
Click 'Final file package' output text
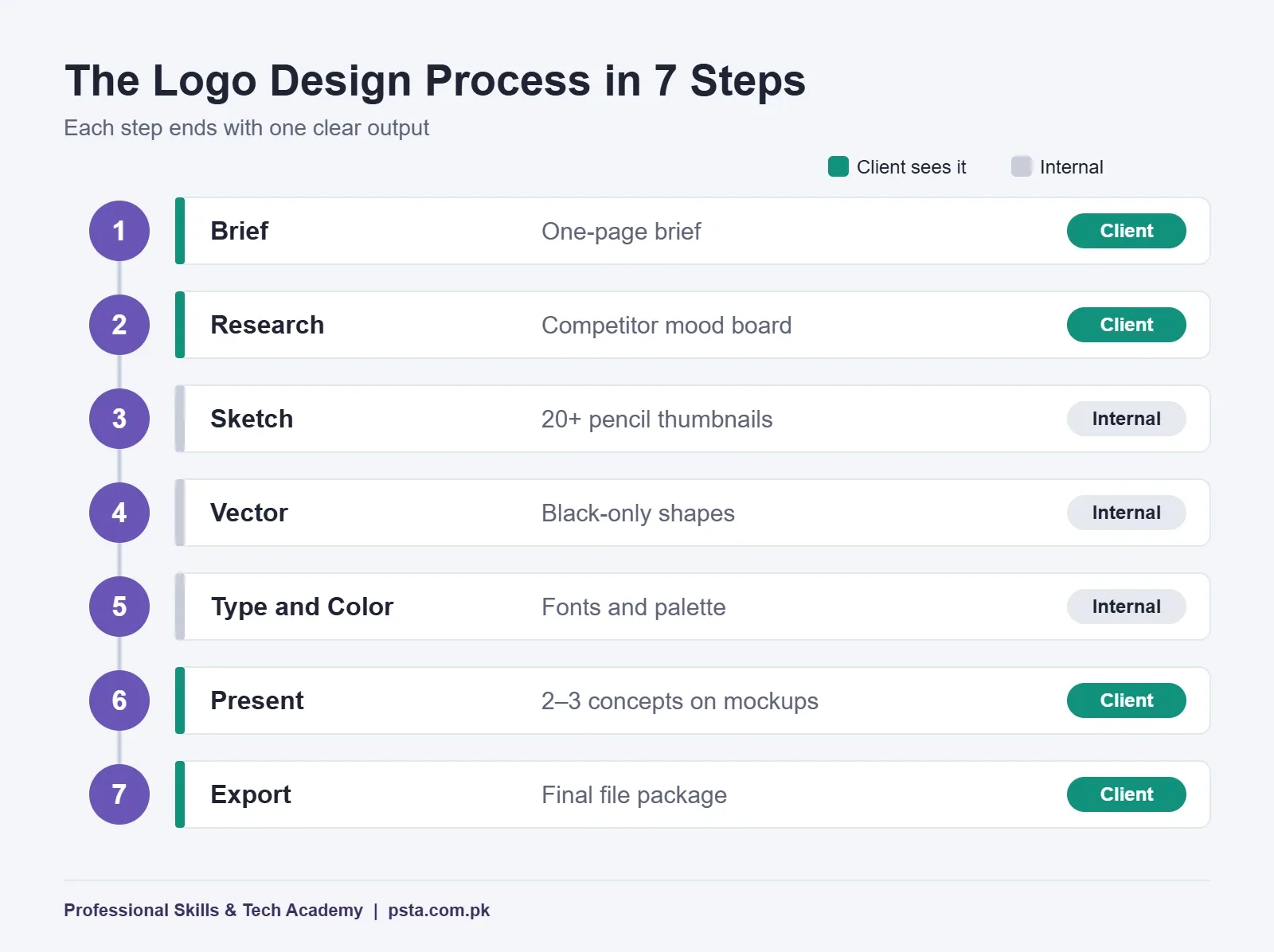coord(635,795)
